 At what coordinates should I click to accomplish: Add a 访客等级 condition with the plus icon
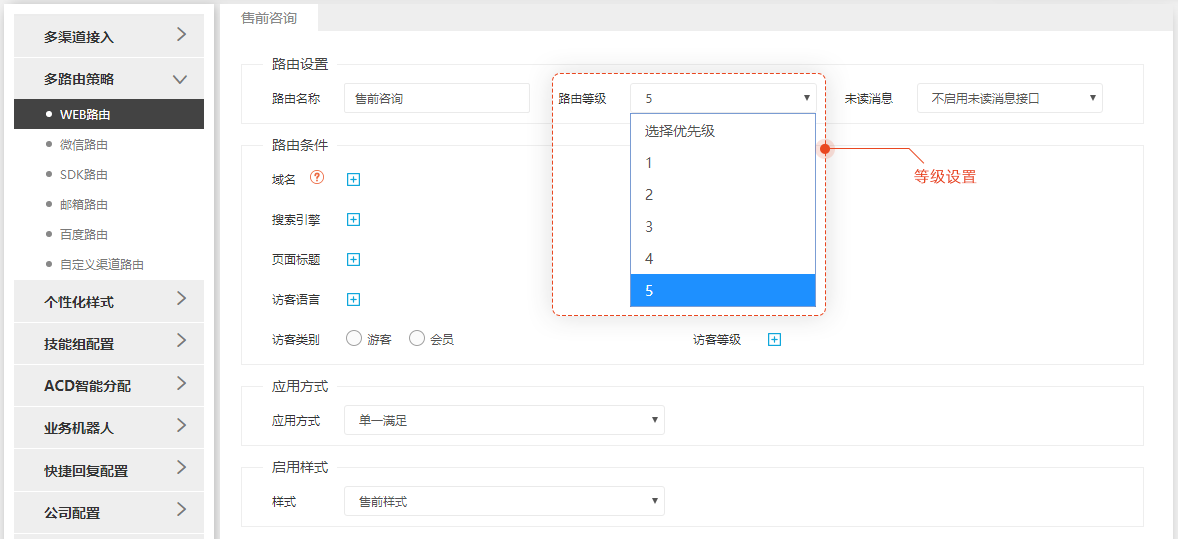click(775, 340)
